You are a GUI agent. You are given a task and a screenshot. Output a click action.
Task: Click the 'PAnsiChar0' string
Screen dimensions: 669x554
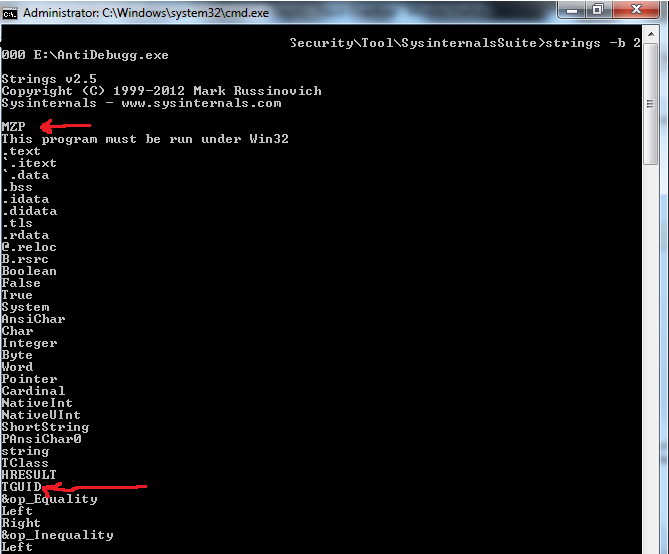41,439
